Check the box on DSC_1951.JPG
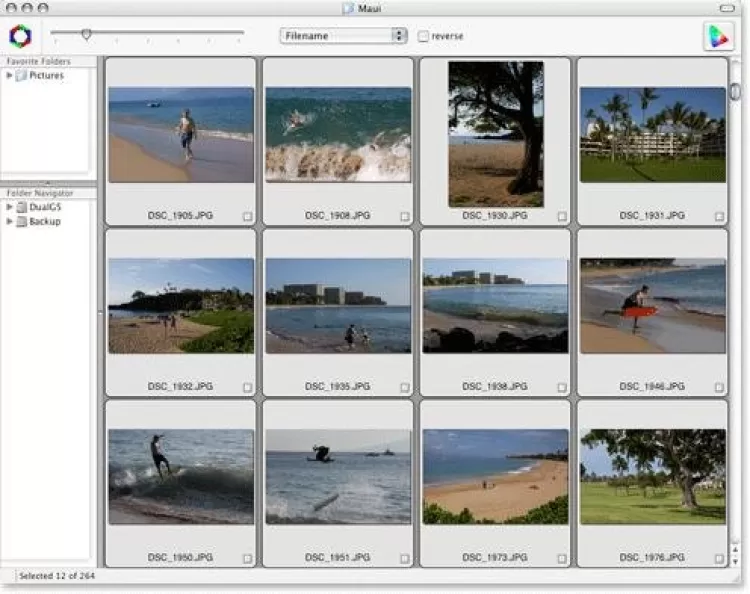The height and width of the screenshot is (594, 750). pyautogui.click(x=405, y=558)
